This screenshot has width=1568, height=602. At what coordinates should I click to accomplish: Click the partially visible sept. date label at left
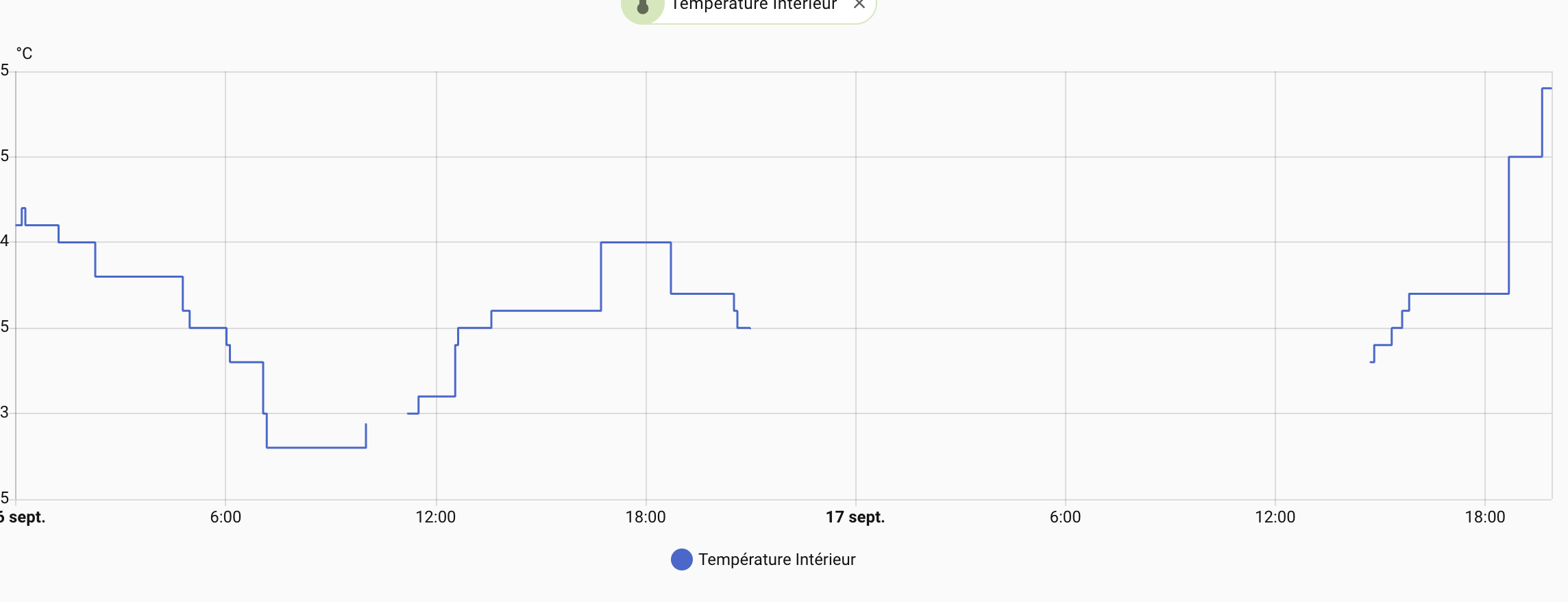pos(23,517)
